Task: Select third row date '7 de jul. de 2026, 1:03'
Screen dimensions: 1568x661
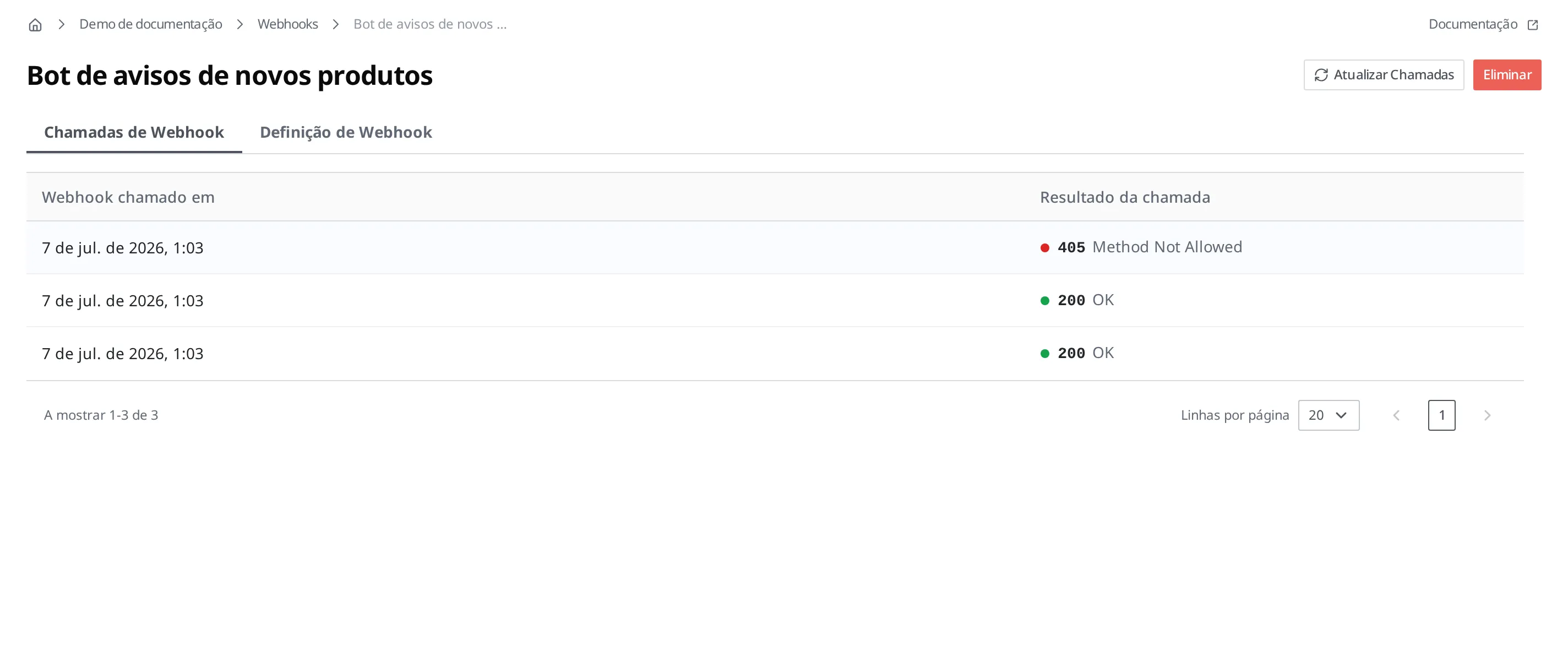Action: (122, 354)
